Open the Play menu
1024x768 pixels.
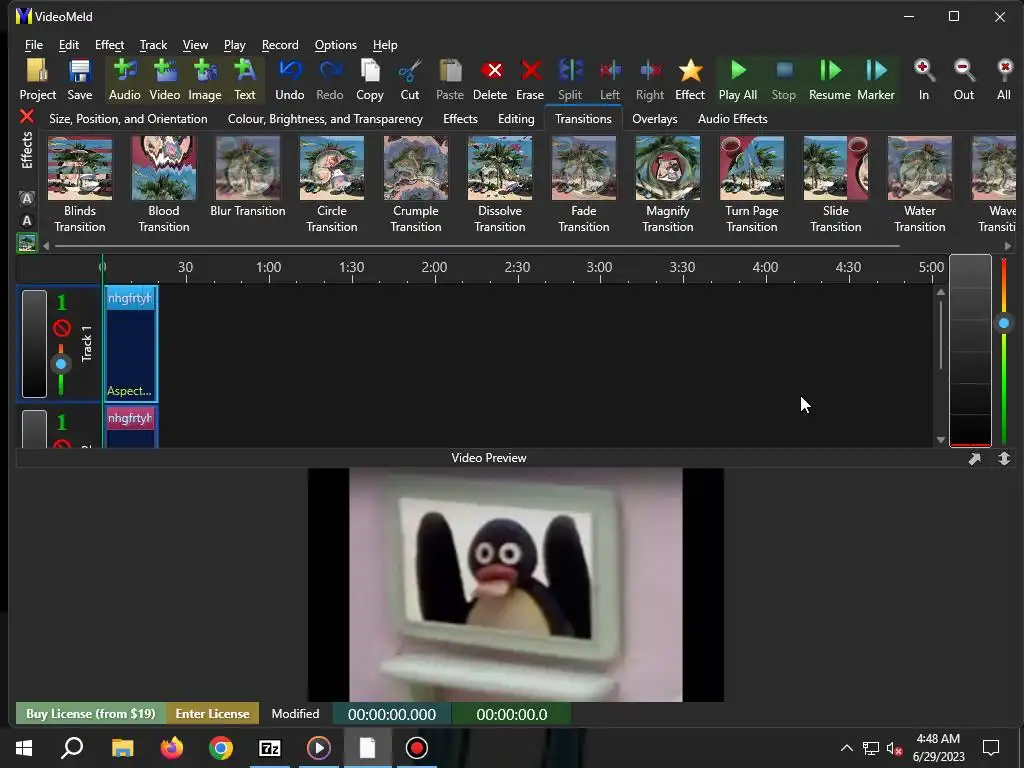pos(234,45)
